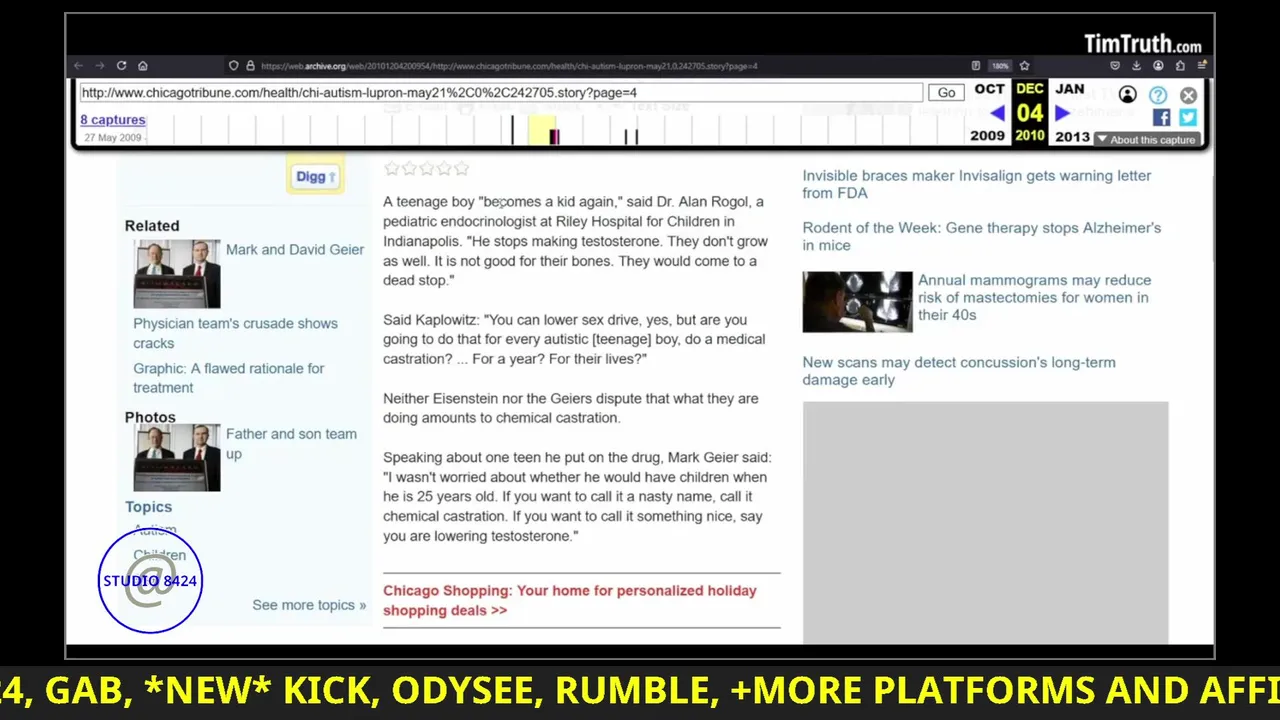Open Wayback Machine help question mark

tap(1158, 95)
